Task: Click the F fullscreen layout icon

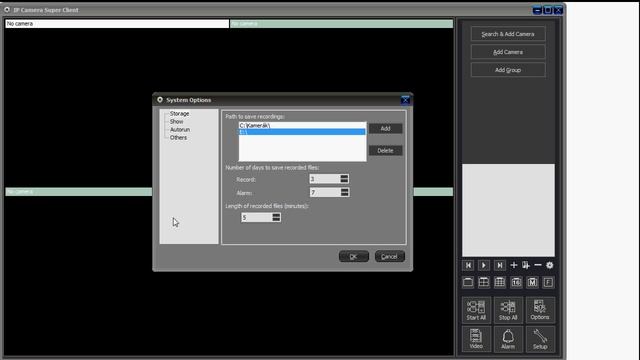Action: 548,282
